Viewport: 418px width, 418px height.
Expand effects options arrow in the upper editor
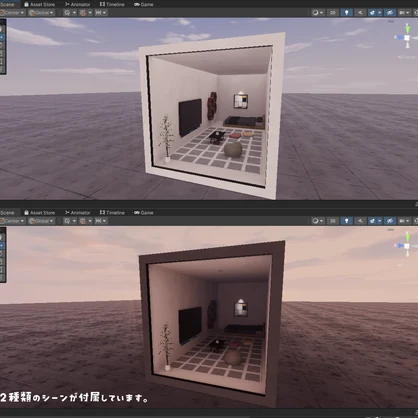pos(379,13)
